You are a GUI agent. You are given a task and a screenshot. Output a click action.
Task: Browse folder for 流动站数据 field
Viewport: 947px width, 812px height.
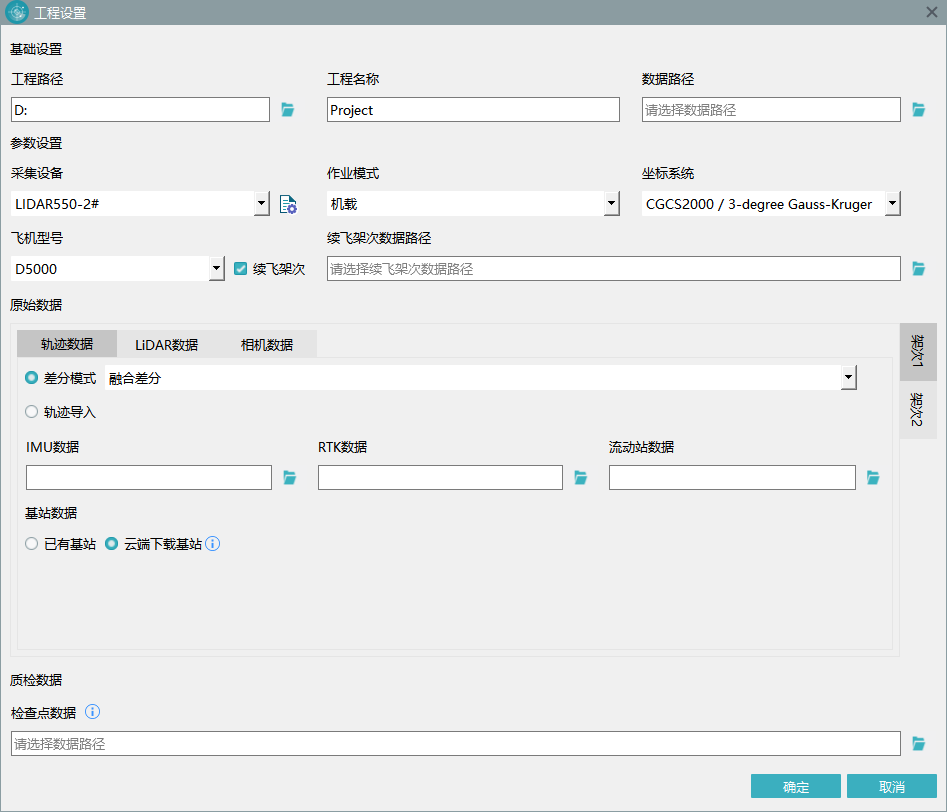873,478
